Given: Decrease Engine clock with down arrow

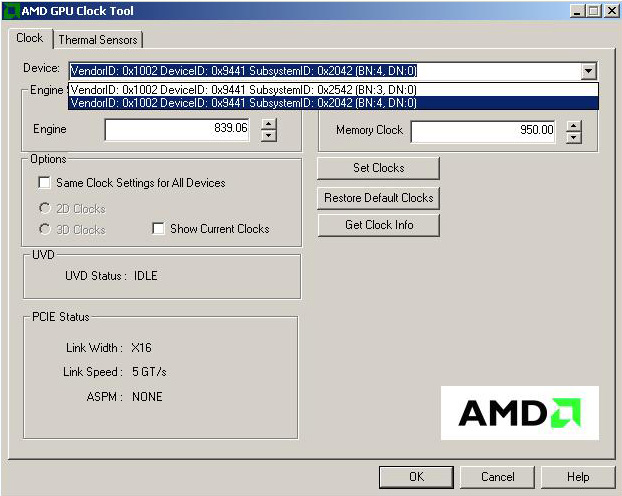Looking at the screenshot, I should click(268, 136).
